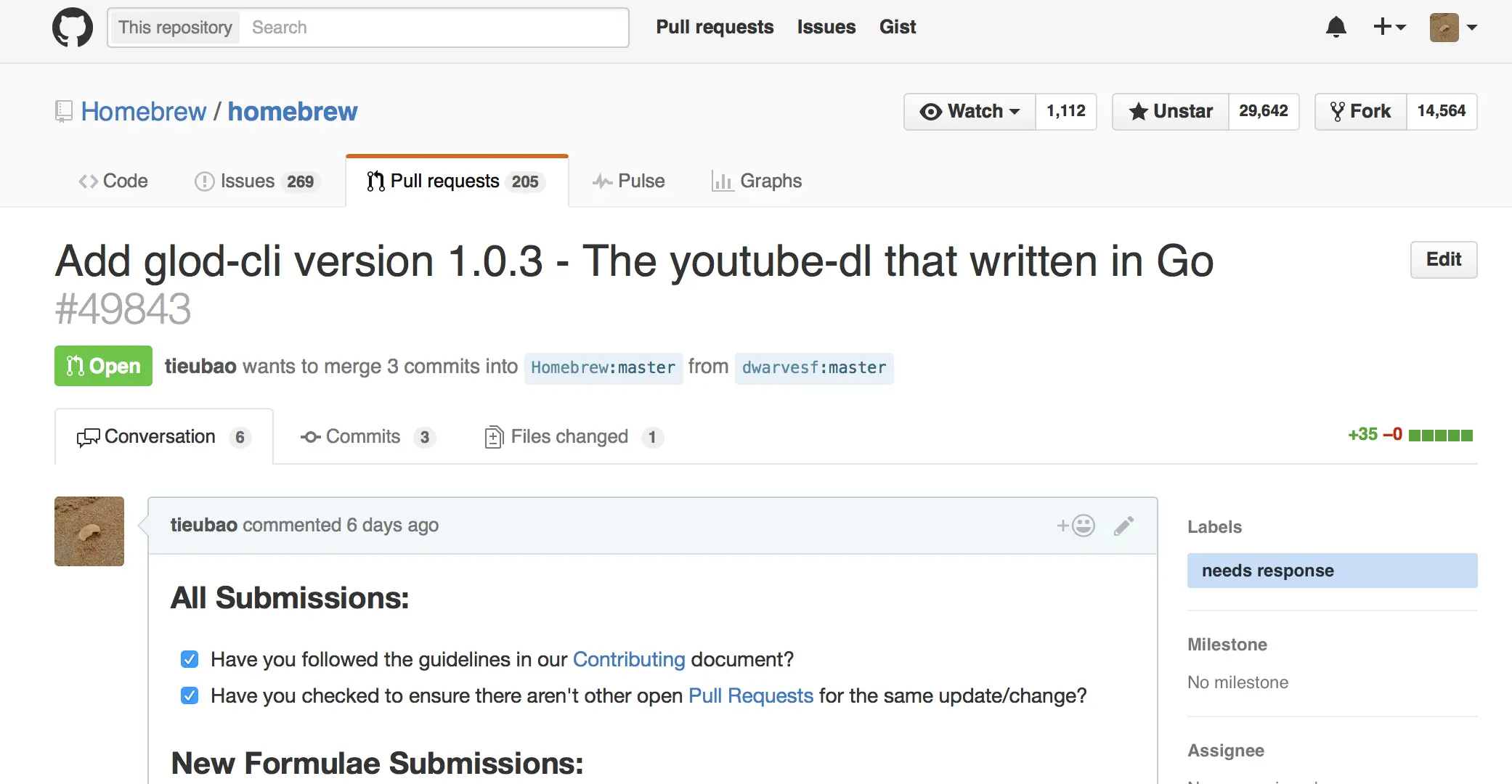The height and width of the screenshot is (784, 1512).
Task: Open the user avatar menu dropdown
Action: 1454,28
